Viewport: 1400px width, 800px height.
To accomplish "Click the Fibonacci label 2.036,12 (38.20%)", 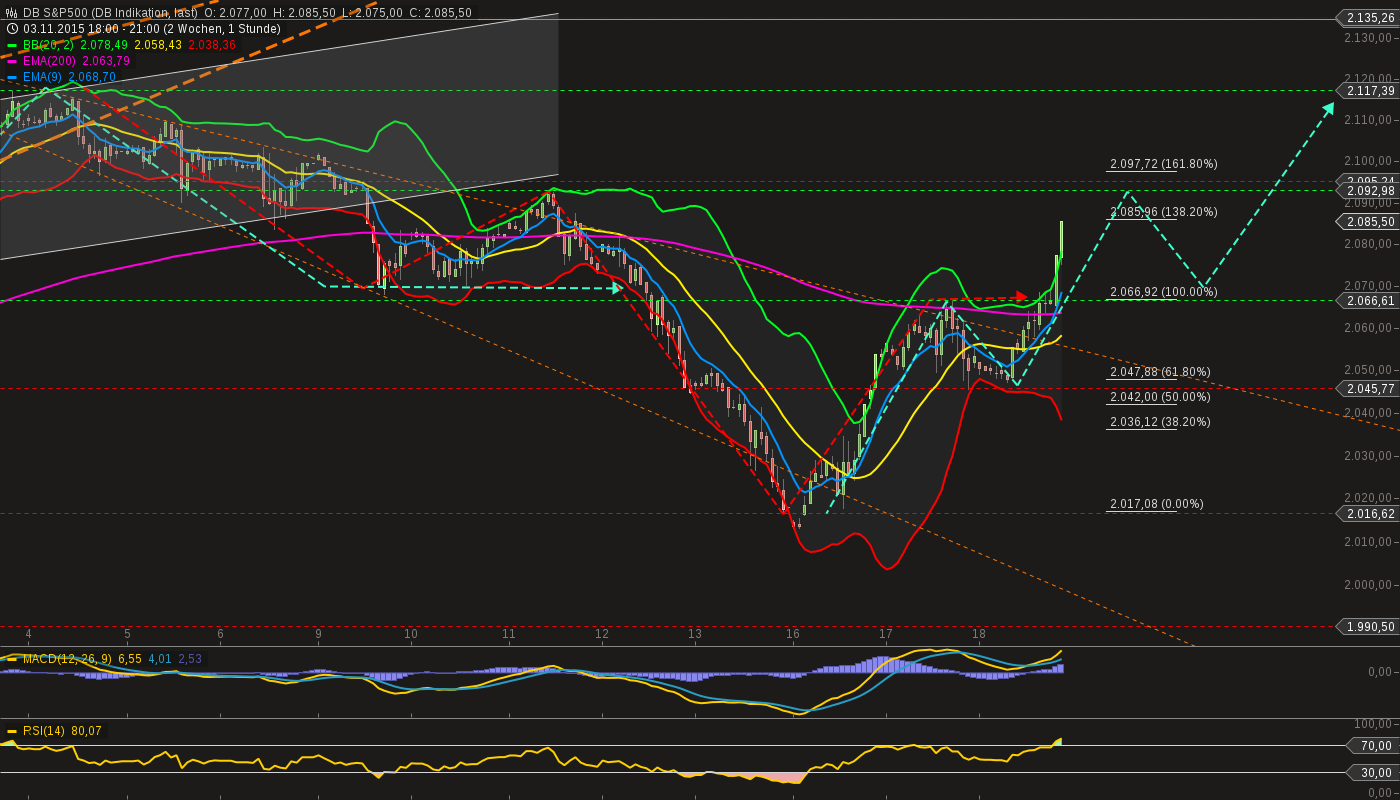I will pyautogui.click(x=1160, y=422).
